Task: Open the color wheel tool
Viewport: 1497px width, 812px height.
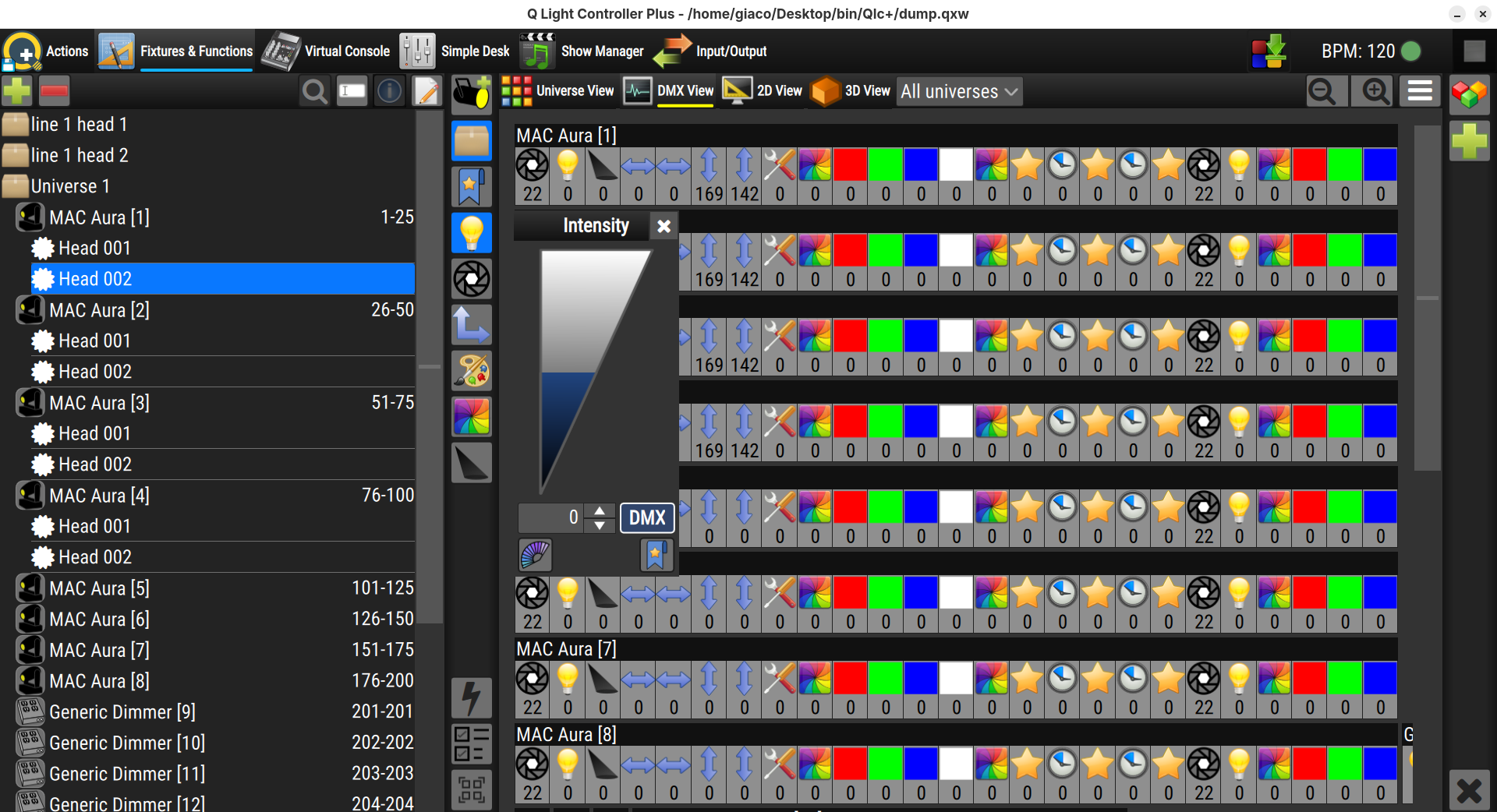Action: 472,416
